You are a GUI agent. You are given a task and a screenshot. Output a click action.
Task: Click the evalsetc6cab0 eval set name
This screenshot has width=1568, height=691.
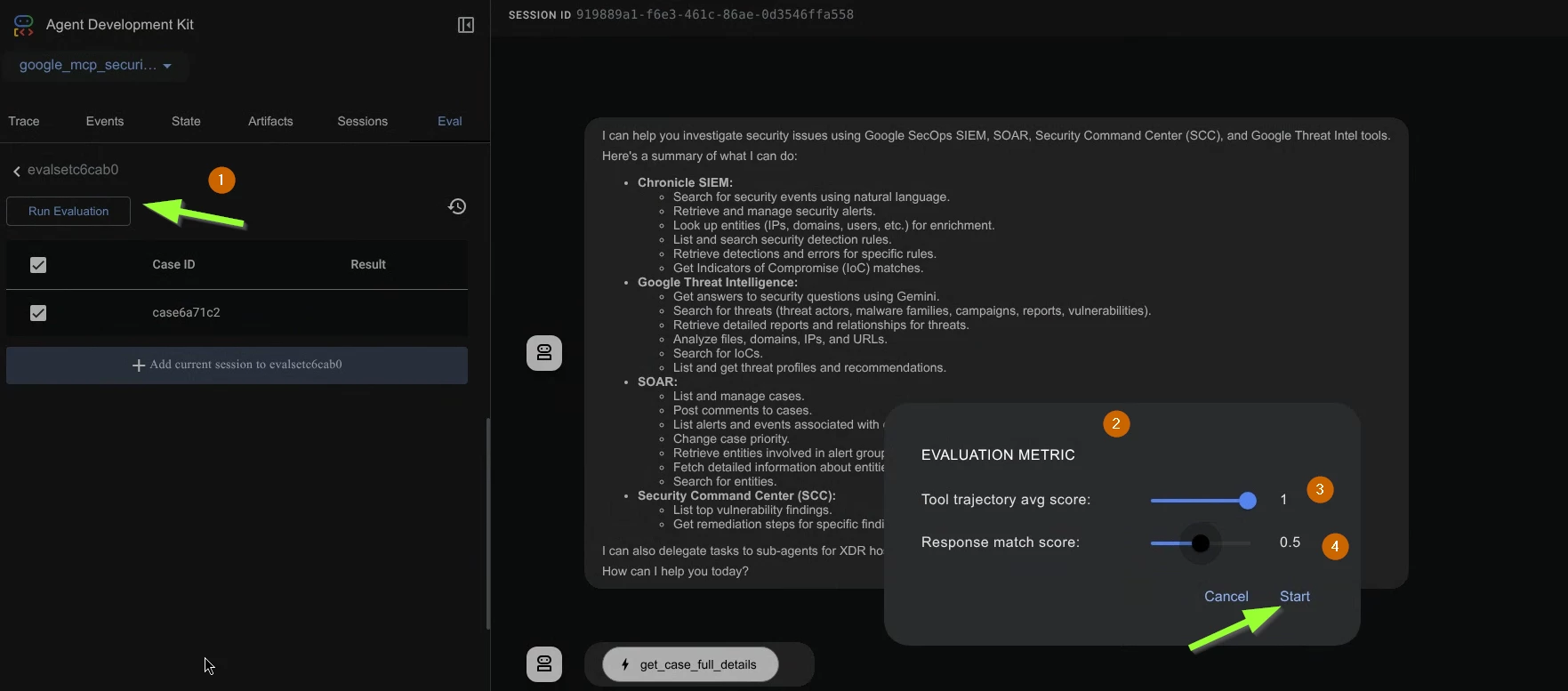click(73, 170)
